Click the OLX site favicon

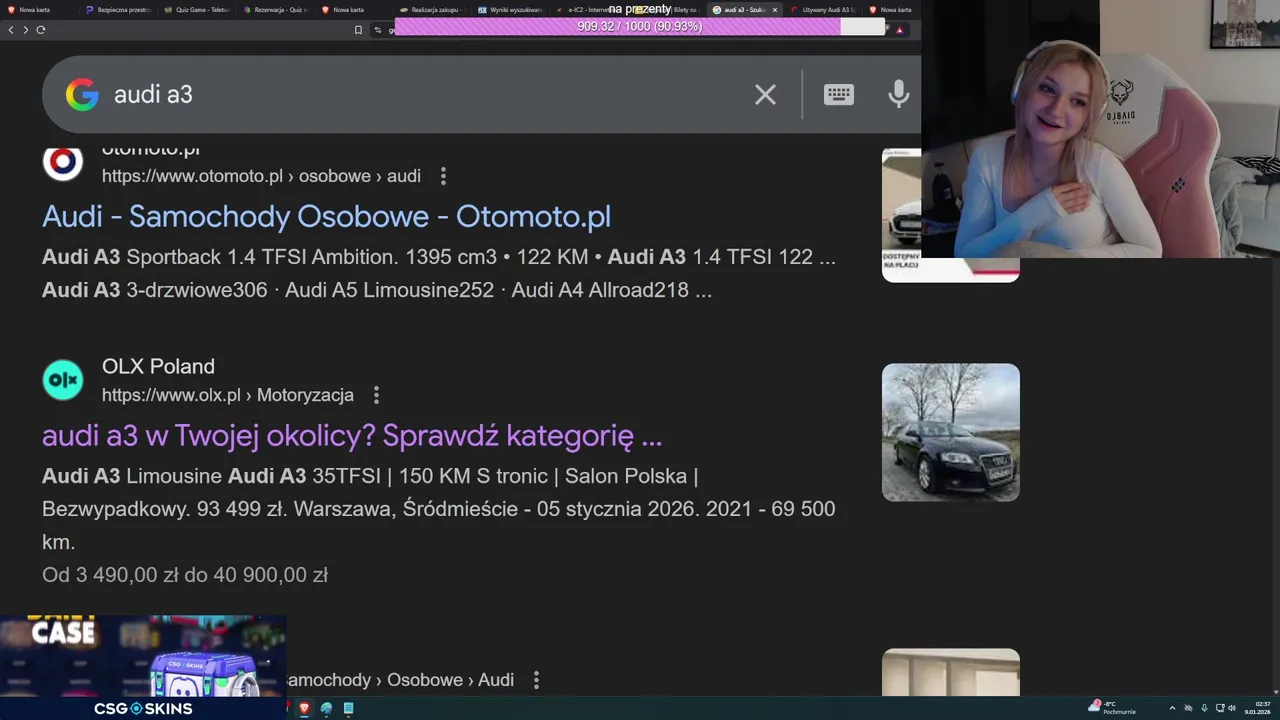[63, 380]
